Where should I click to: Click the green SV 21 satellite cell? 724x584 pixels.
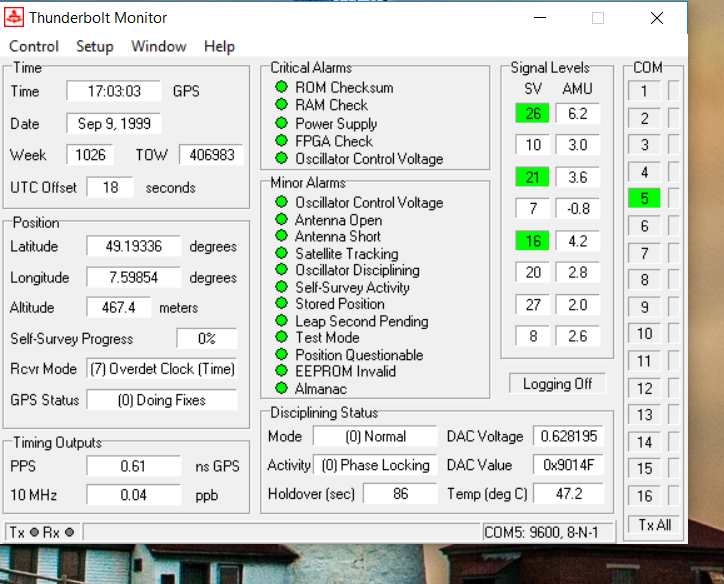coord(532,177)
